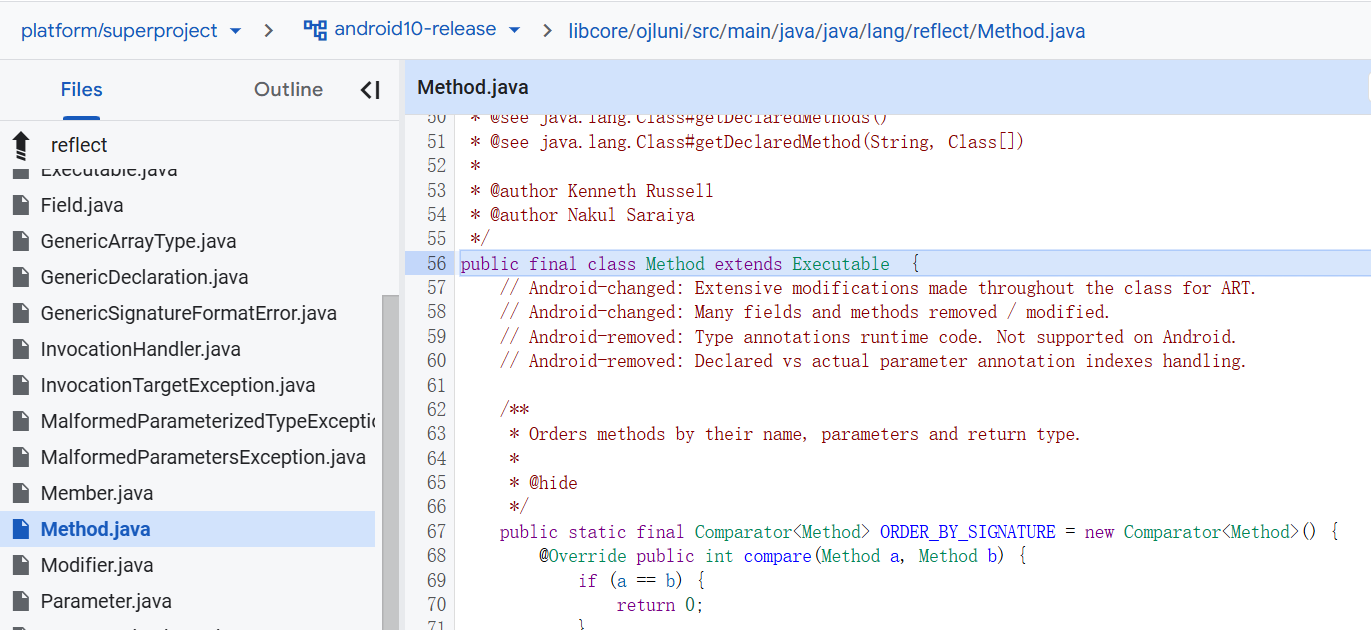1371x630 pixels.
Task: Open Modifier.java in the file list
Action: point(97,565)
